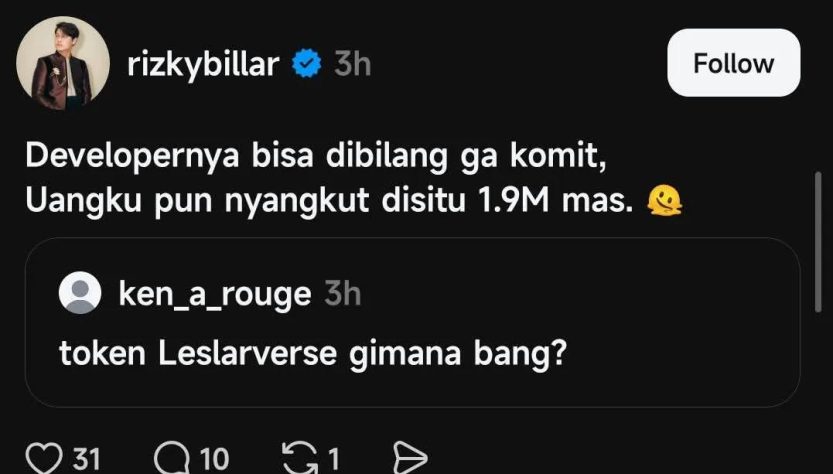This screenshot has width=833, height=474.
Task: Repost using the repost arrows icon
Action: [x=298, y=459]
